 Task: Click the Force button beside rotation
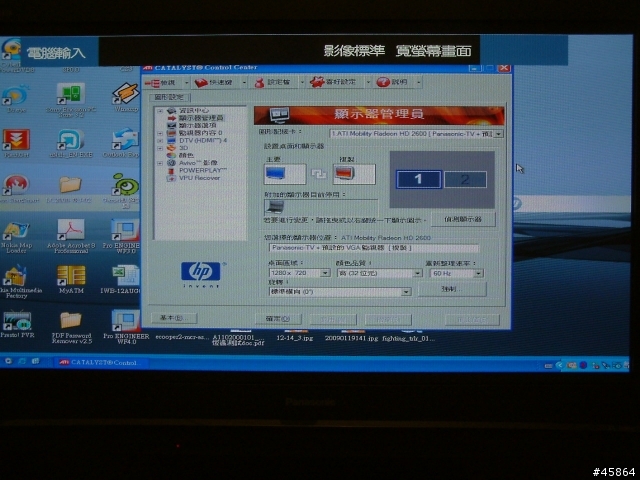coord(452,289)
